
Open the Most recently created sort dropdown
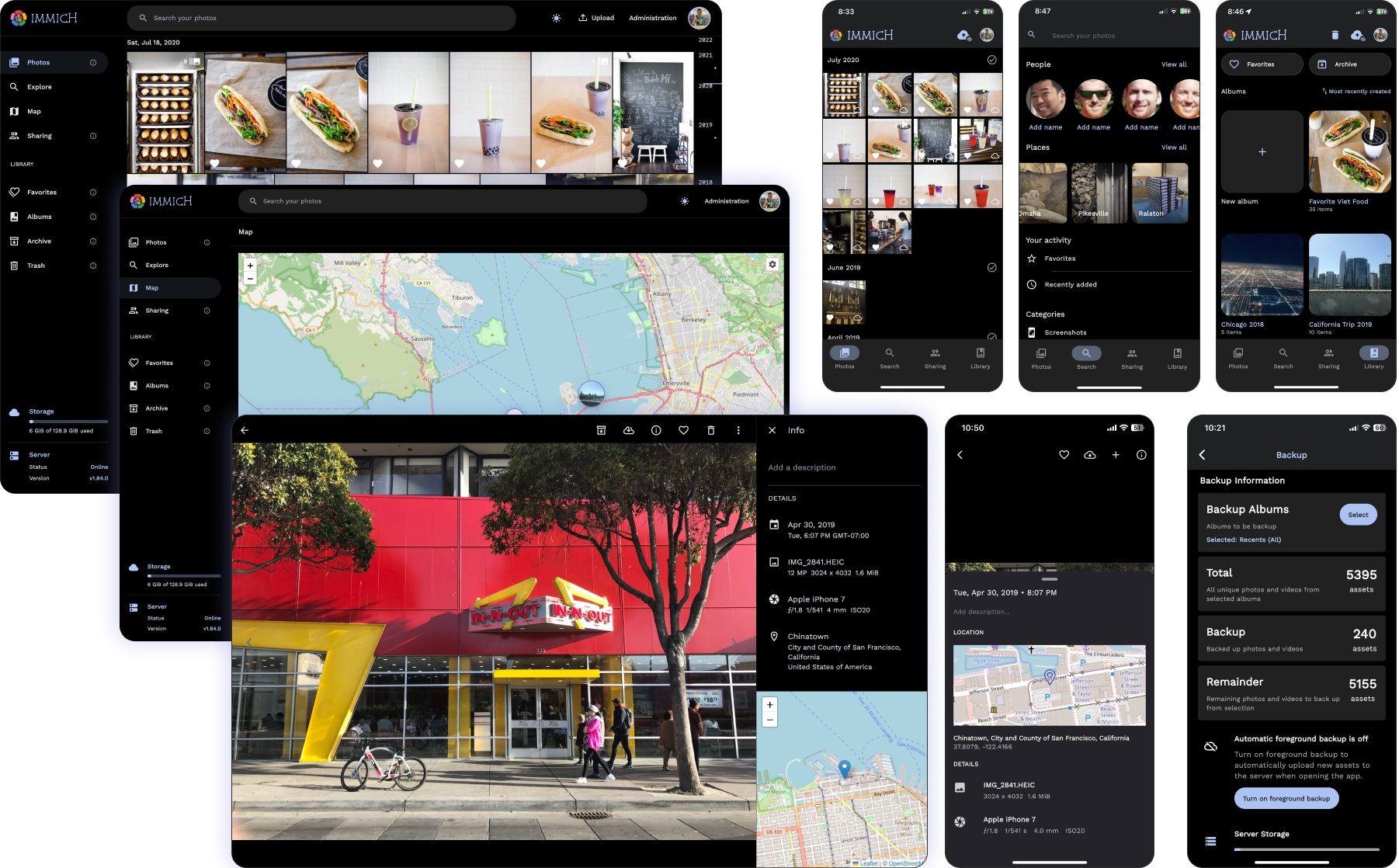[x=1356, y=92]
